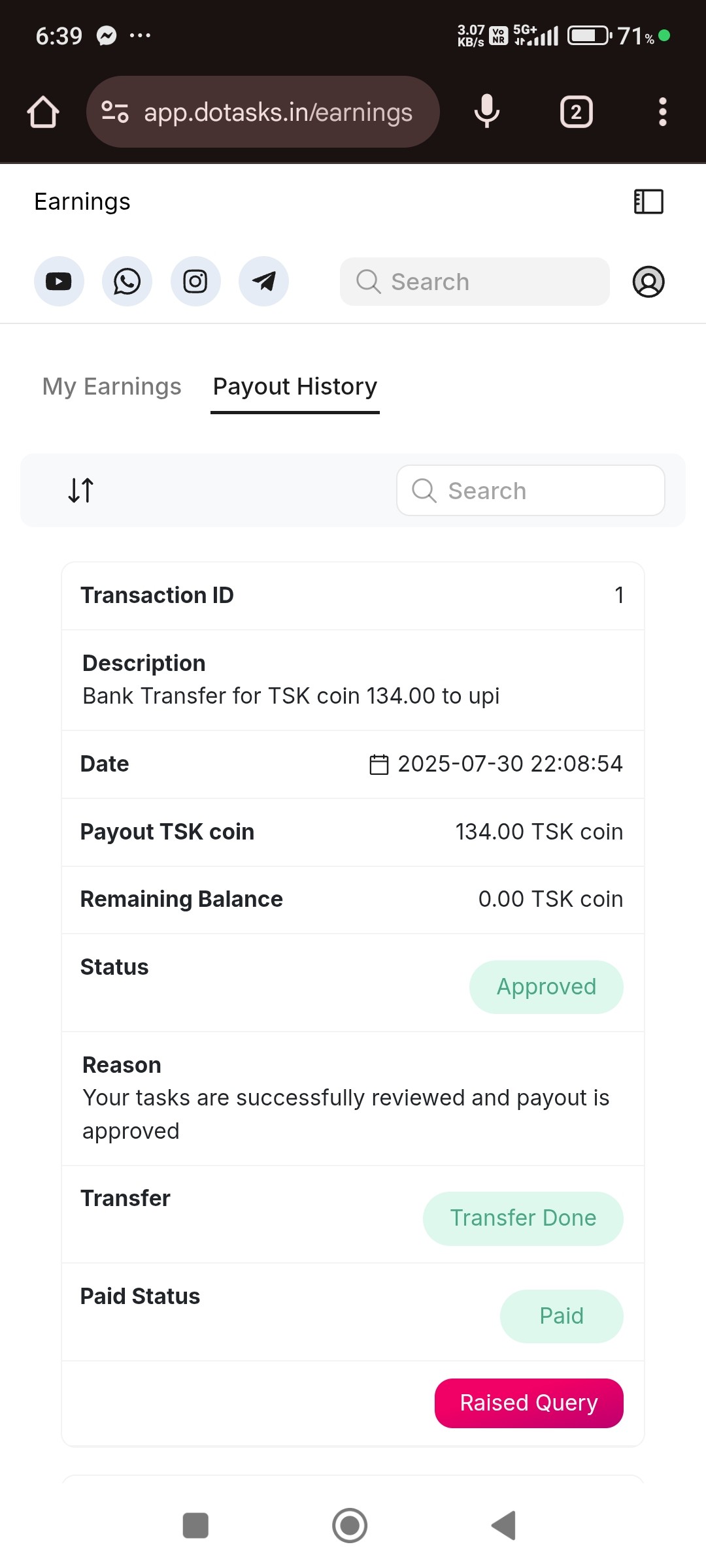706x1568 pixels.
Task: Switch to the My Earnings tab
Action: coord(112,387)
